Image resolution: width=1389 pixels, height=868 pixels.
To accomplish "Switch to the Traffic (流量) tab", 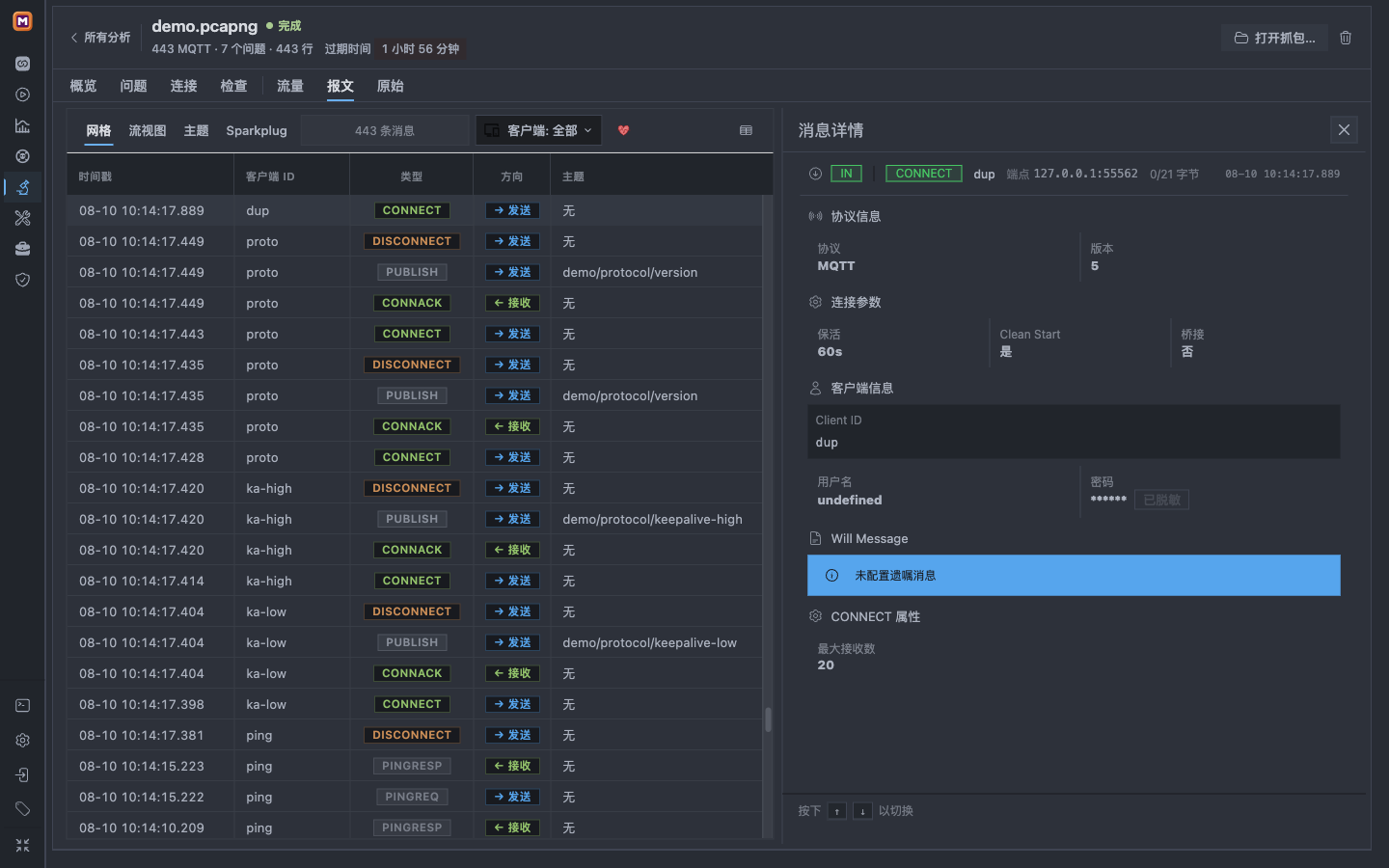I will [290, 86].
